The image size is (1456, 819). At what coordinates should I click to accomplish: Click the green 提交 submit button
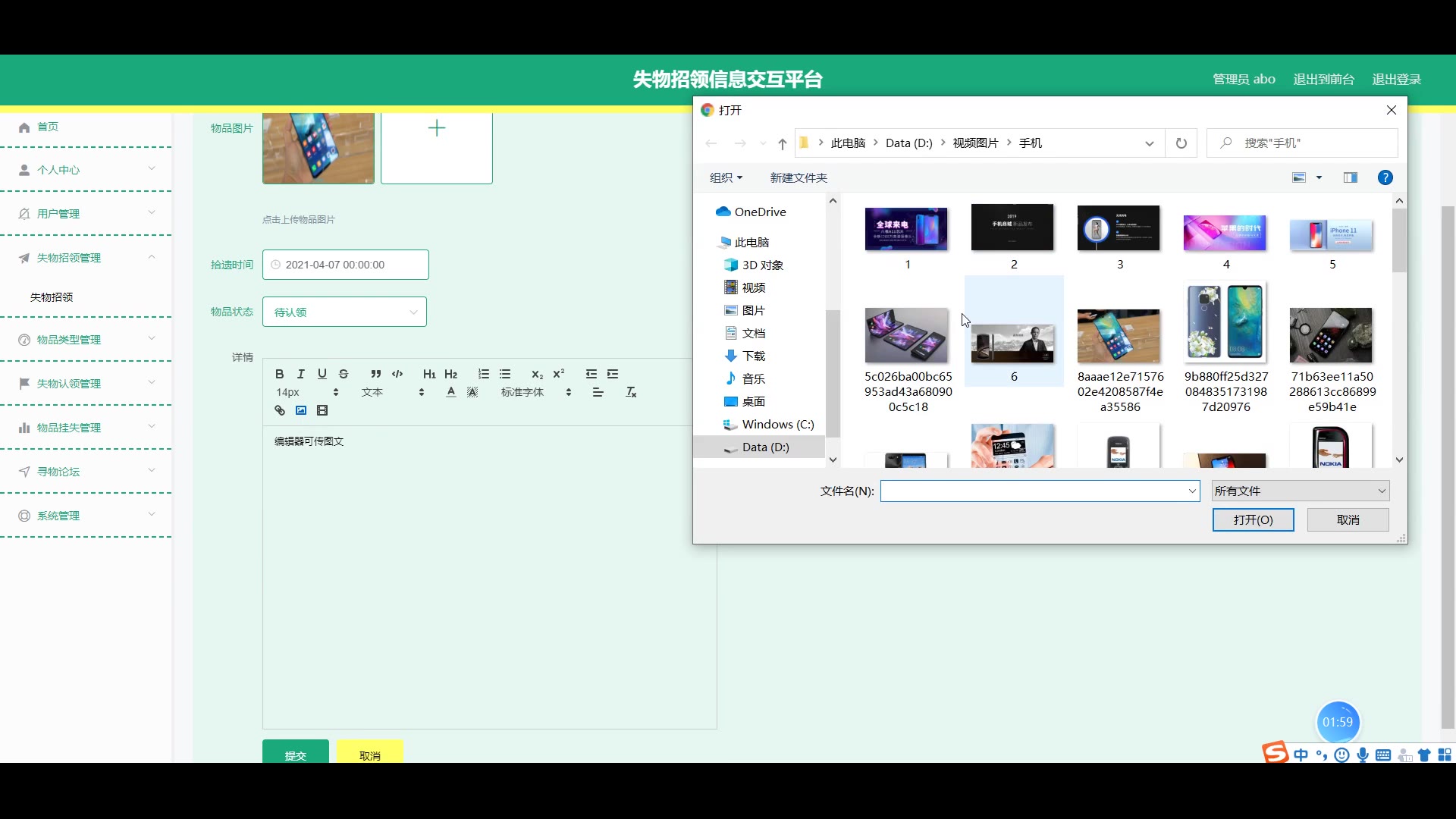point(295,755)
